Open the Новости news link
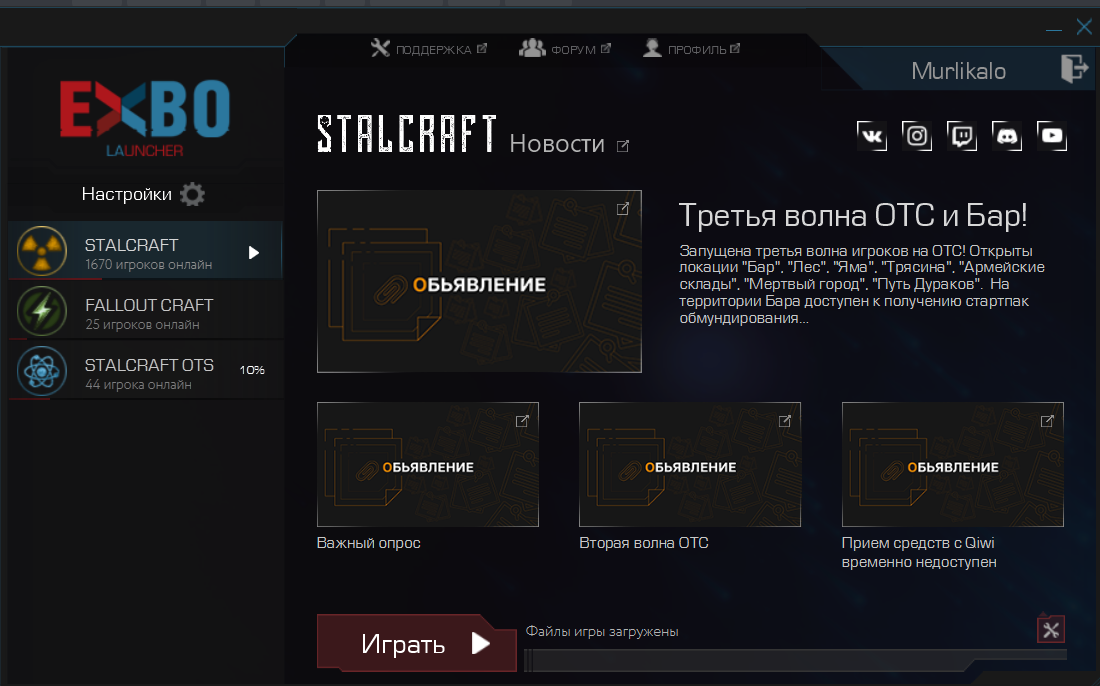The width and height of the screenshot is (1100, 686). point(557,144)
